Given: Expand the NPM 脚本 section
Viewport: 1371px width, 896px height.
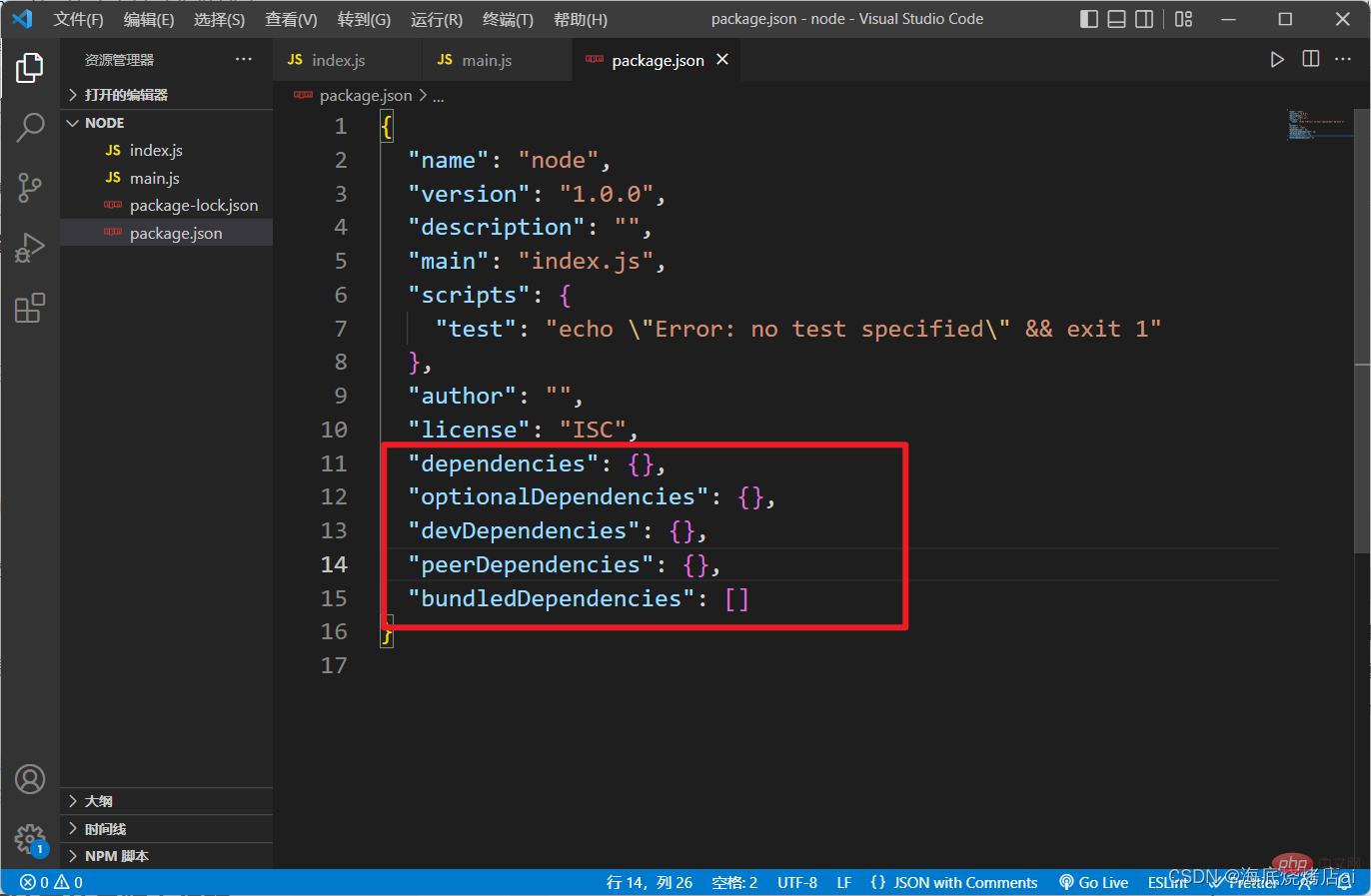Looking at the screenshot, I should (116, 856).
